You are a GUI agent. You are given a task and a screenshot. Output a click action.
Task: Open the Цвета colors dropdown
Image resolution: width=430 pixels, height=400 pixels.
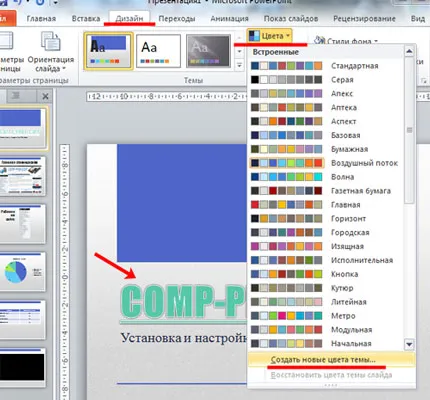[269, 36]
